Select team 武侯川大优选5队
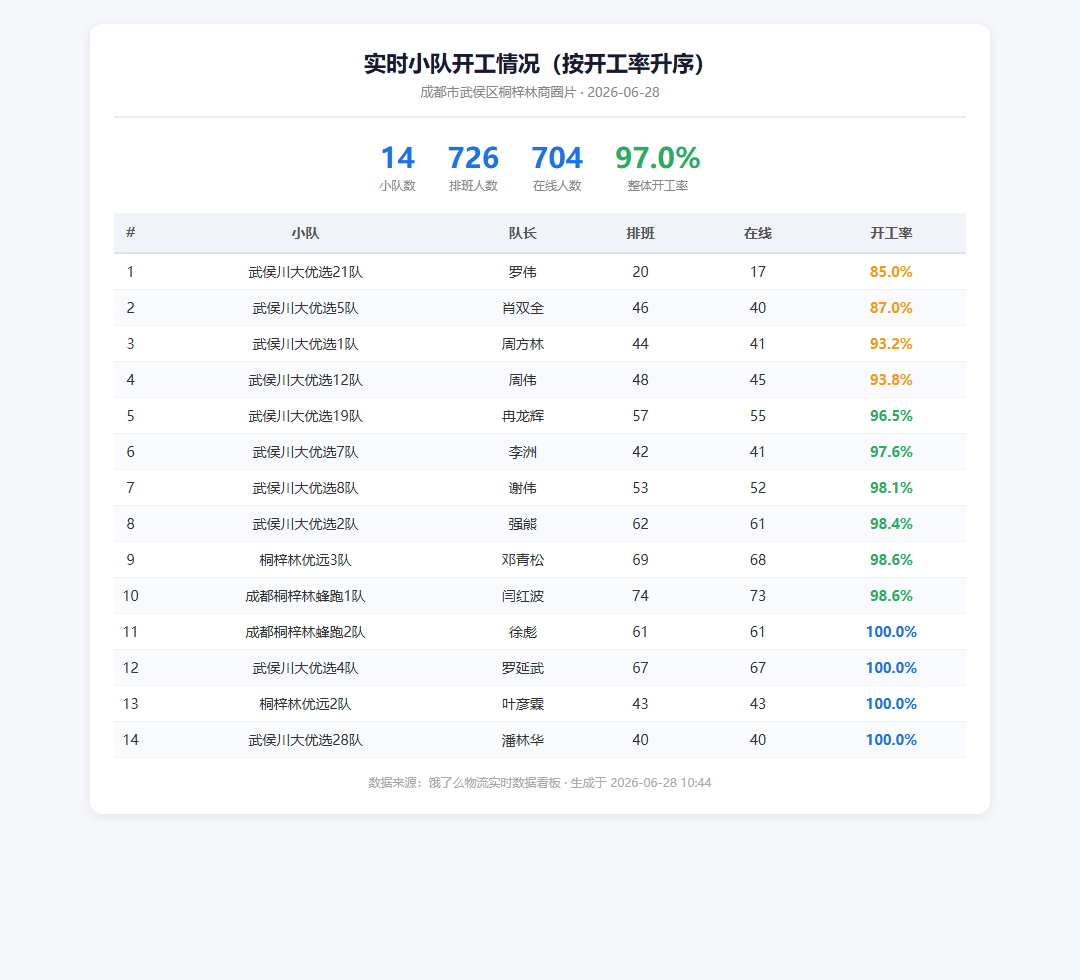Image resolution: width=1080 pixels, height=980 pixels. point(305,308)
